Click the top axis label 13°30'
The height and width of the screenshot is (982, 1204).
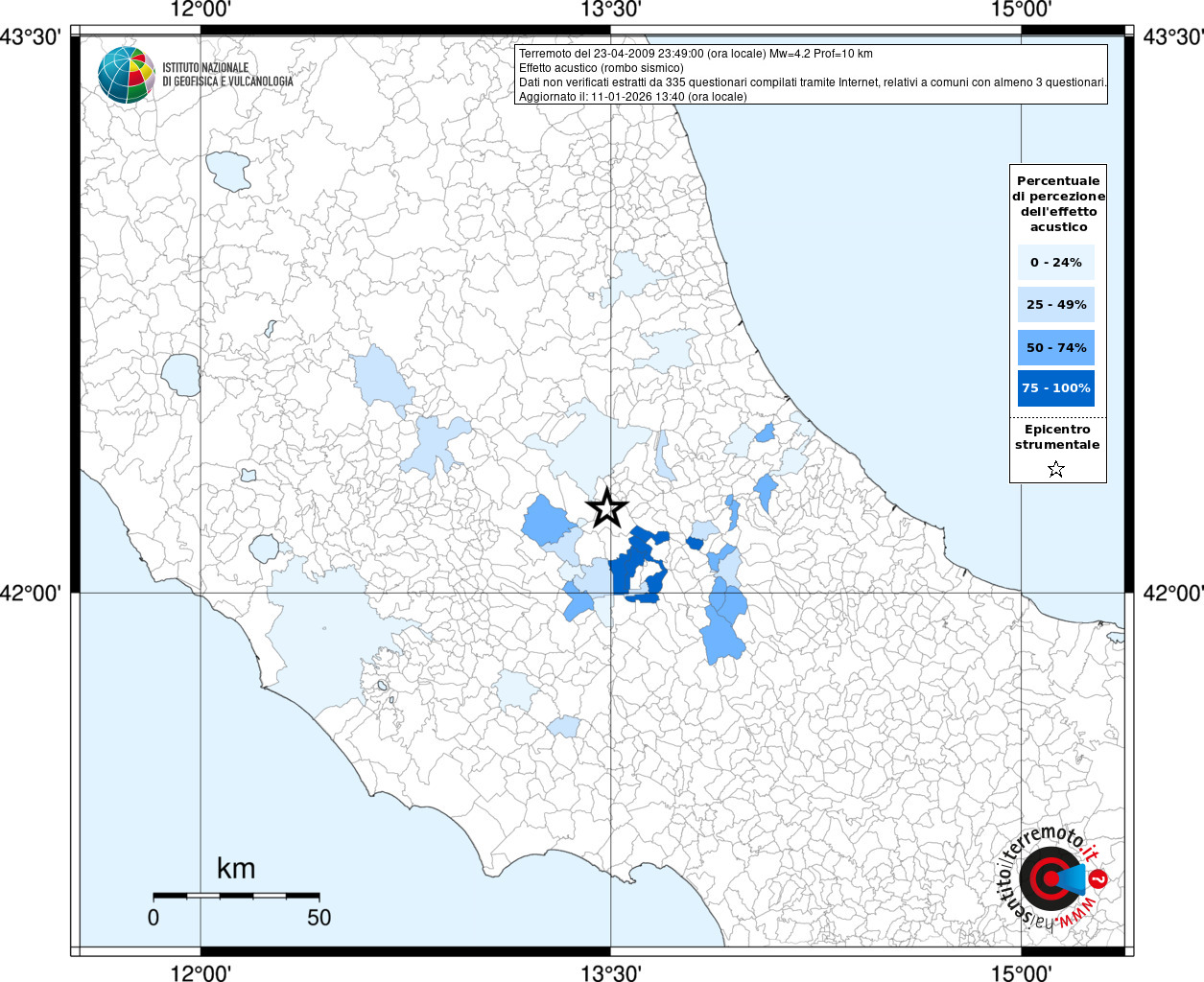611,11
